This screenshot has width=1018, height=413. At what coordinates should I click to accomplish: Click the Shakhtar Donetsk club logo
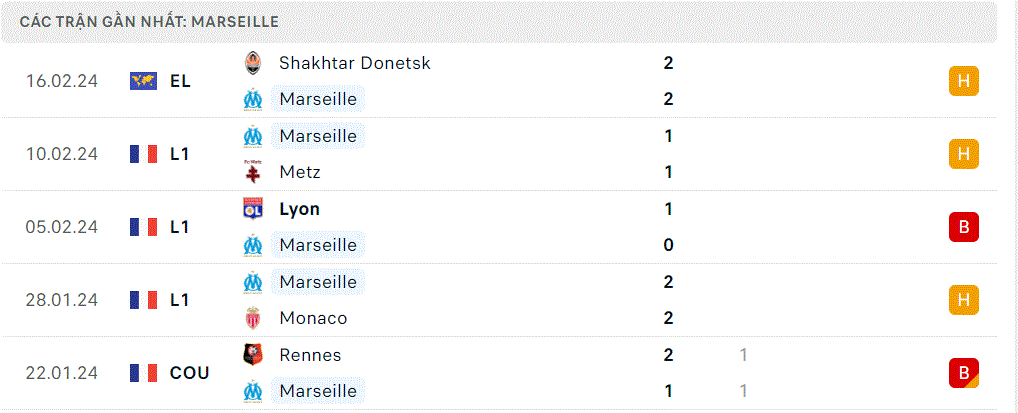coord(253,63)
